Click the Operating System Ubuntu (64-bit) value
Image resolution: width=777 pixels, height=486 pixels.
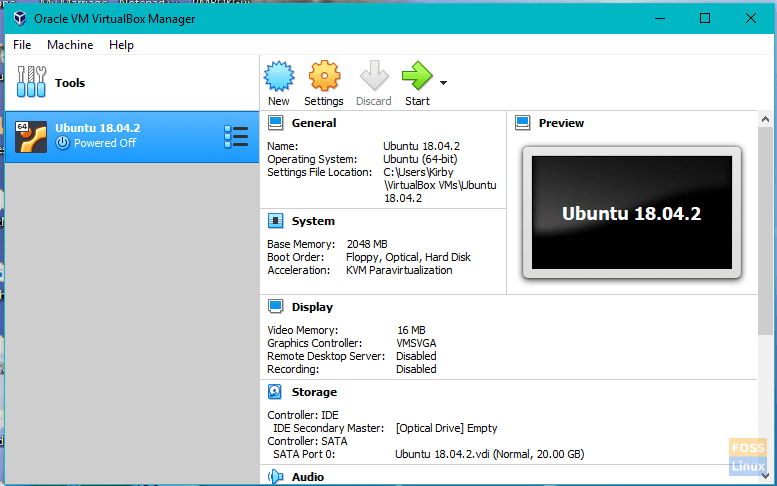(x=420, y=159)
